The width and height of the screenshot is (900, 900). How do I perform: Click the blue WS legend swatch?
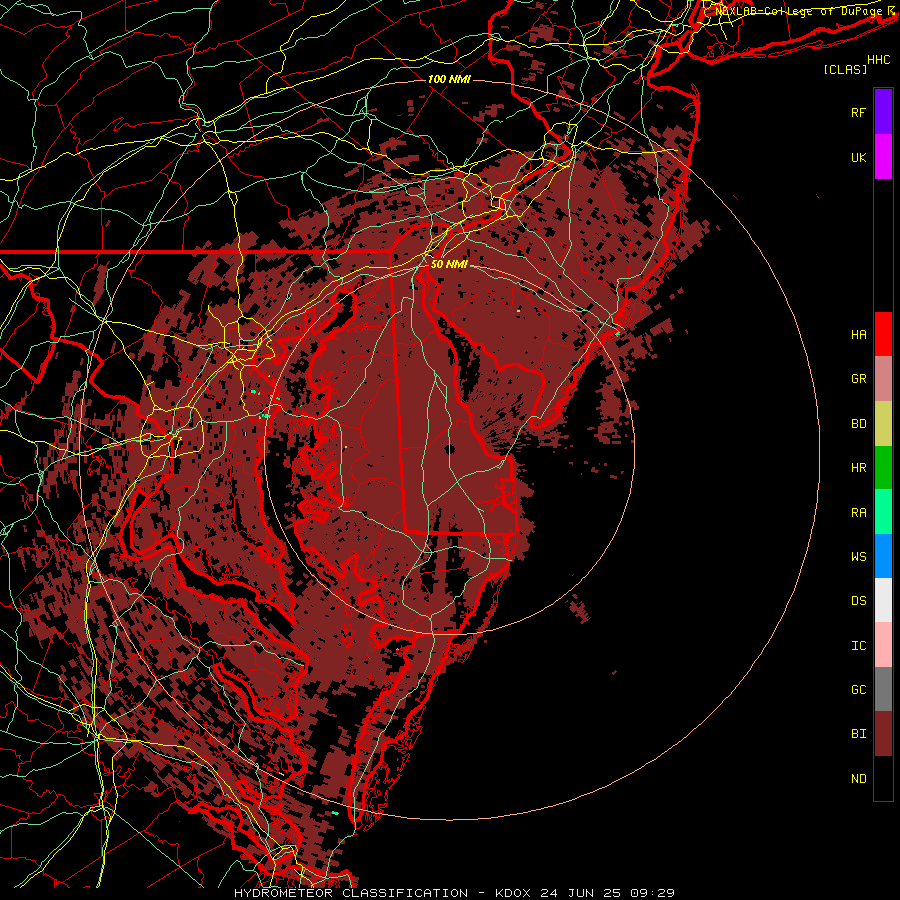(883, 556)
